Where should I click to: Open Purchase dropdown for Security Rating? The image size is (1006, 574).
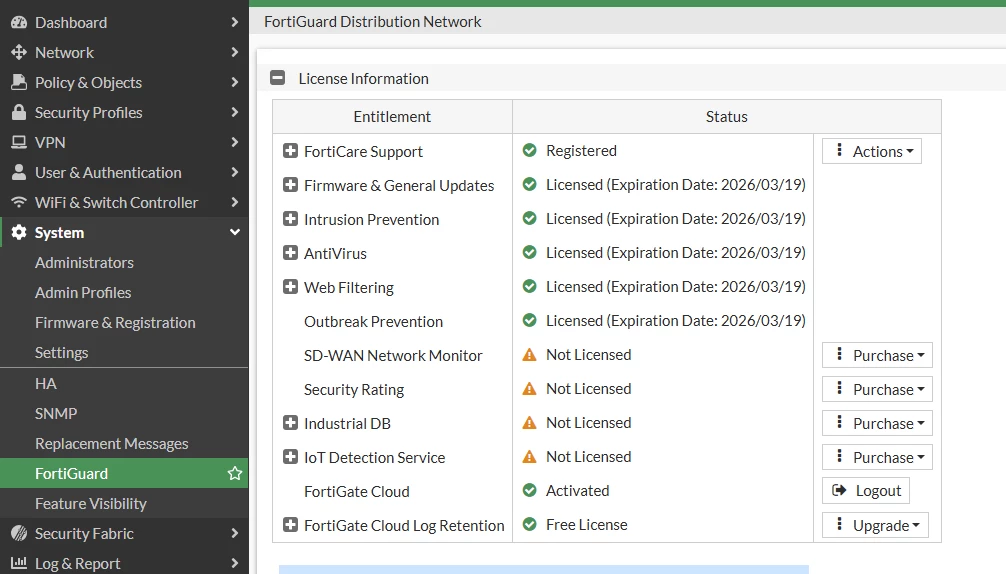877,389
